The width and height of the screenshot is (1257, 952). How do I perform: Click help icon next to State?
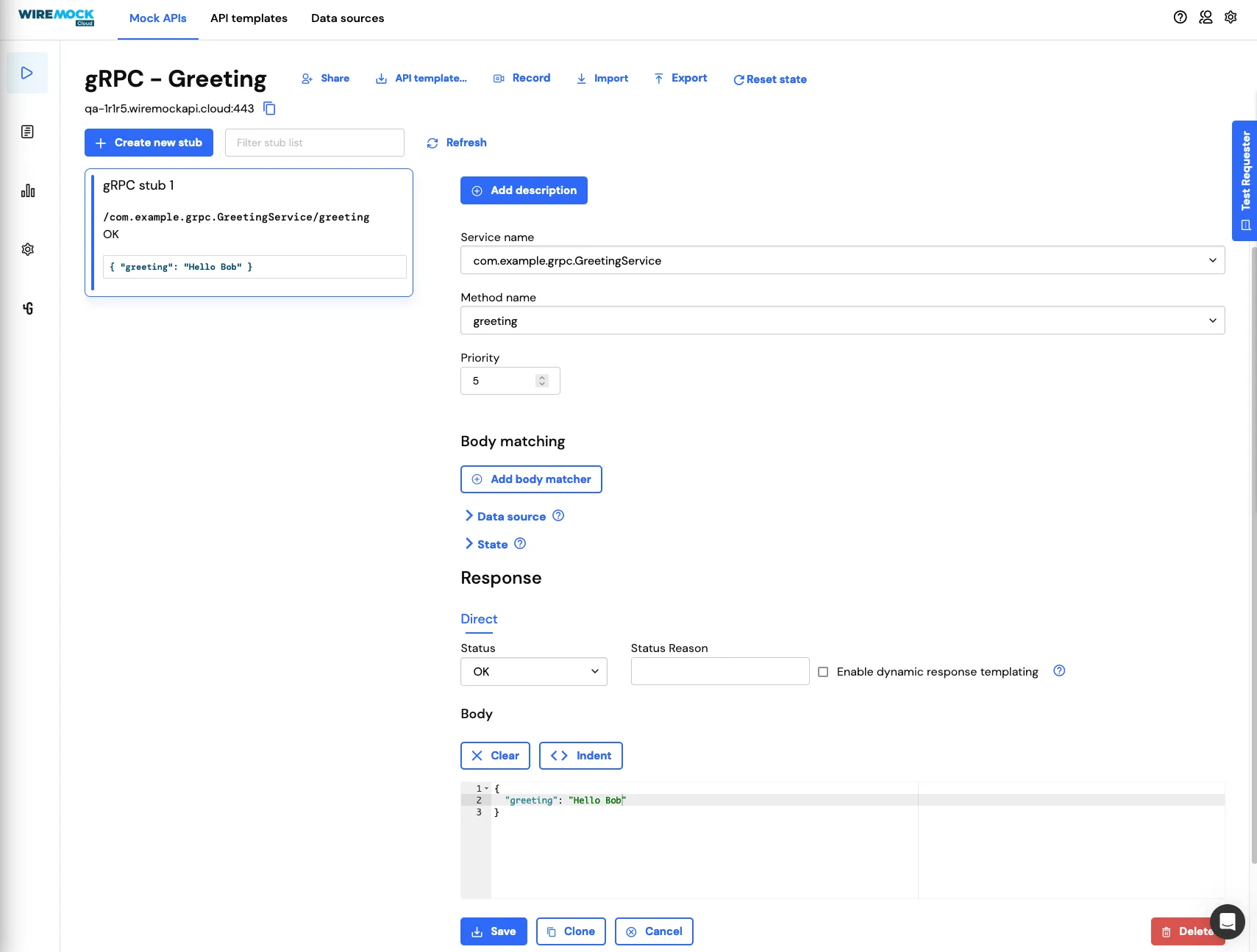(x=520, y=543)
